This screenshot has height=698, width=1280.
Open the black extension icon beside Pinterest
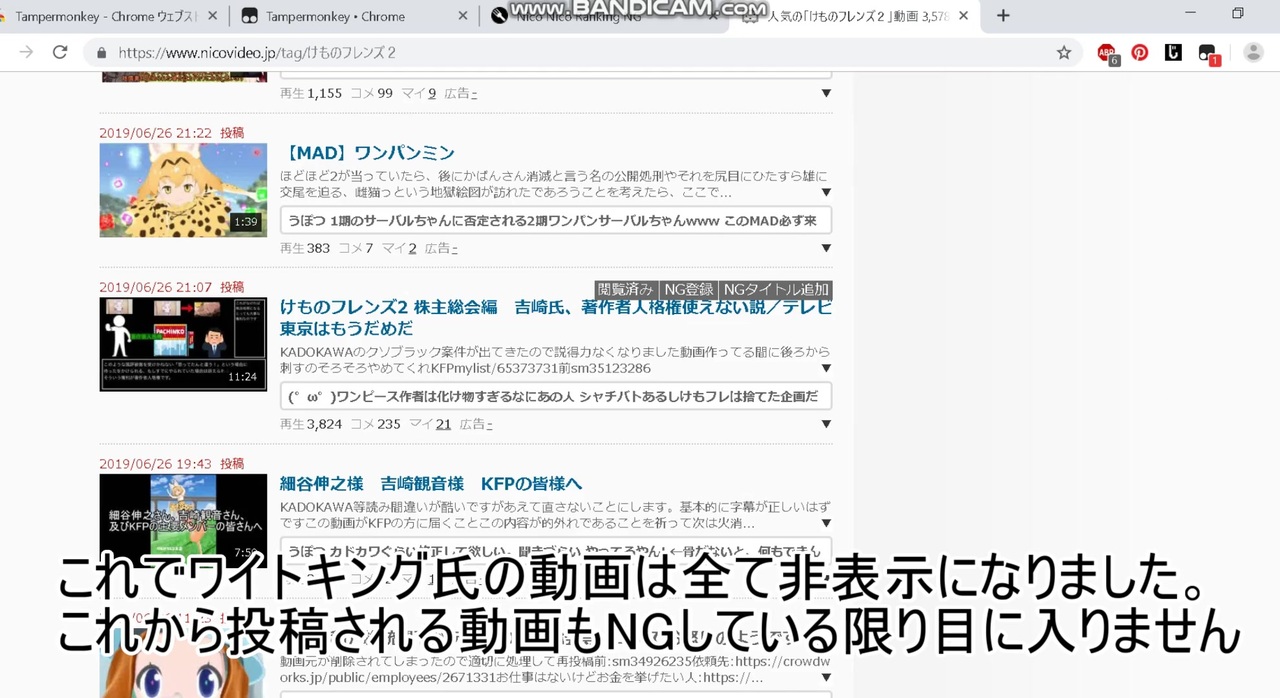coord(1173,53)
